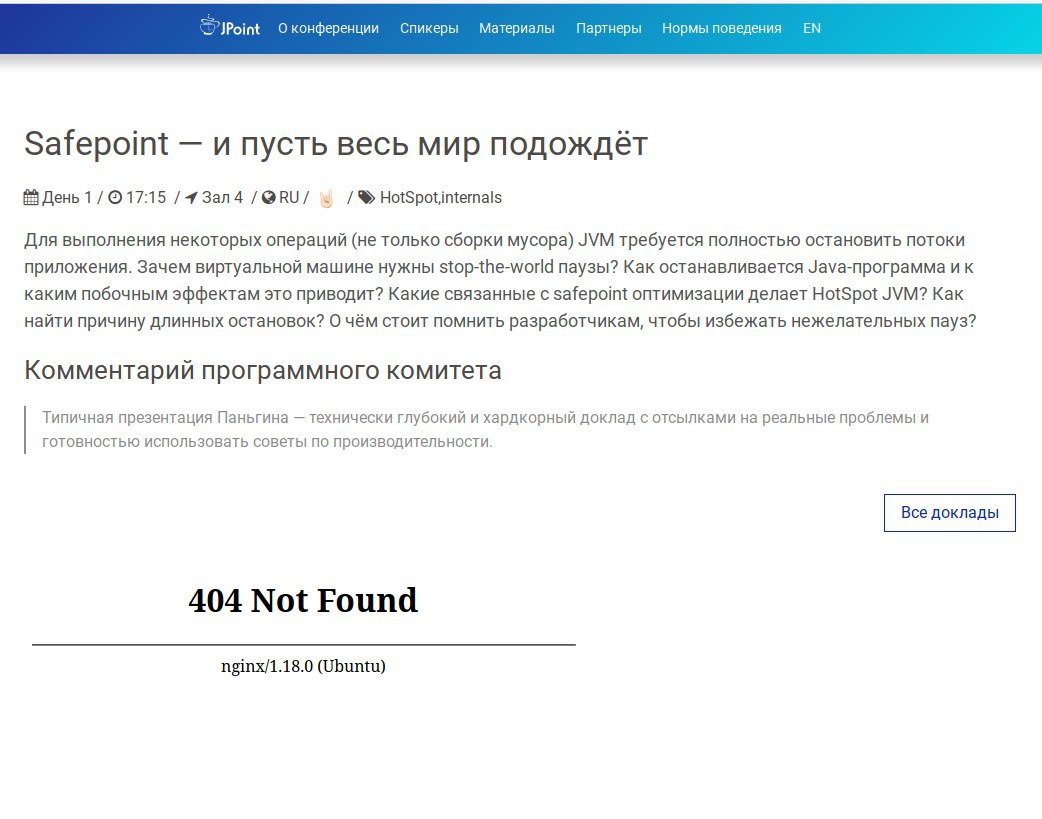Click the calendar icon beside "День 1"
Viewport: 1042px width, 819px height.
(x=31, y=197)
